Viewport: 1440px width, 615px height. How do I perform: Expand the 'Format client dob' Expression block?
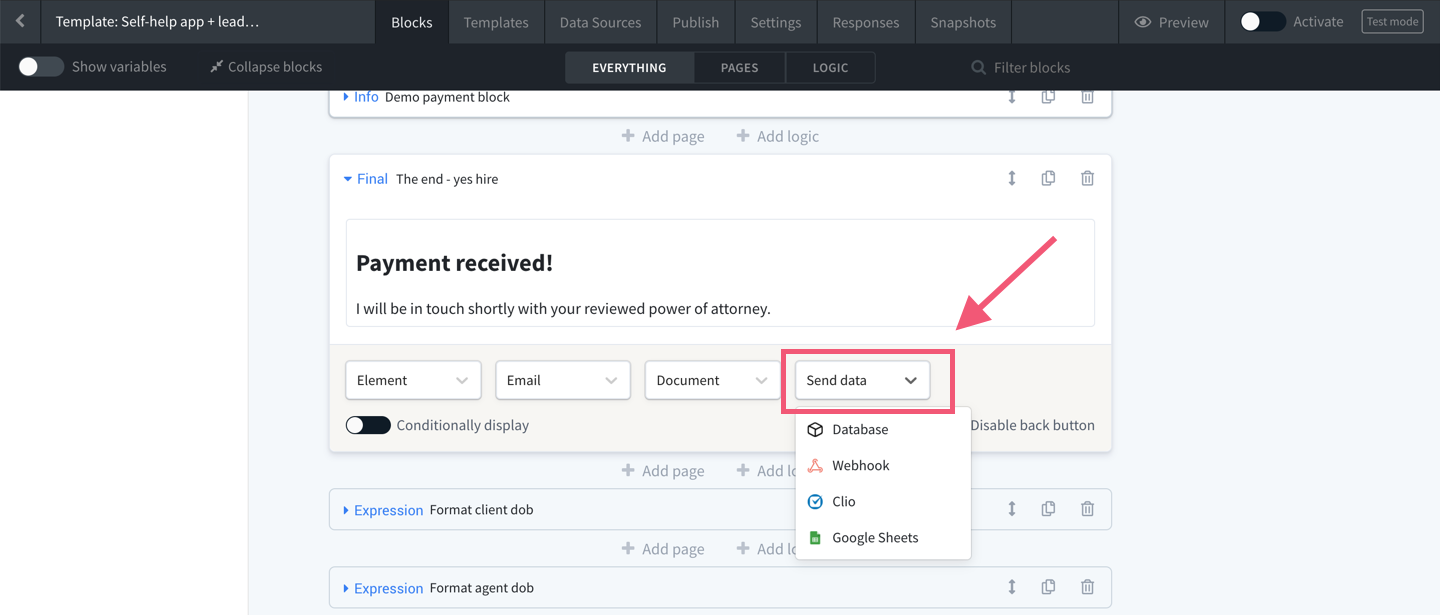coord(346,510)
